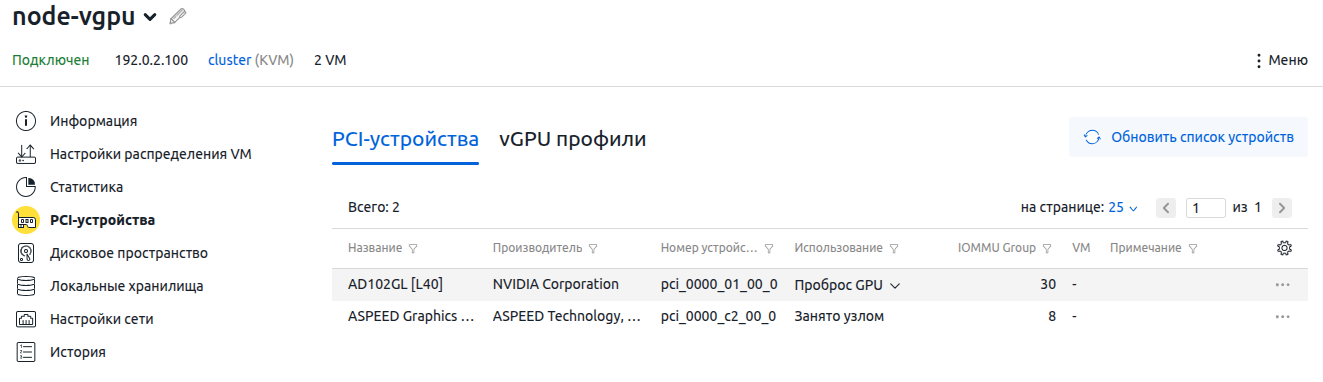Open the Статистика pie chart icon
Image resolution: width=1323 pixels, height=382 pixels.
[x=26, y=187]
